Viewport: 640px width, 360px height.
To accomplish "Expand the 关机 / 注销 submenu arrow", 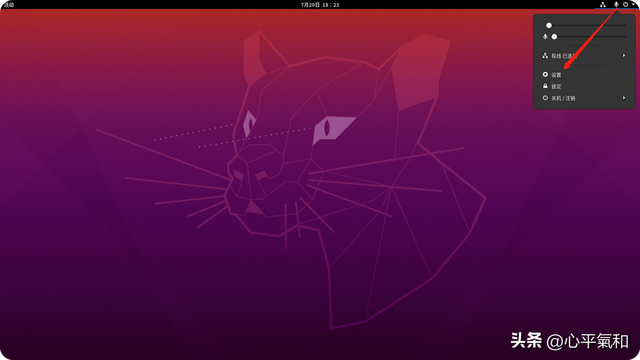I will coord(624,98).
